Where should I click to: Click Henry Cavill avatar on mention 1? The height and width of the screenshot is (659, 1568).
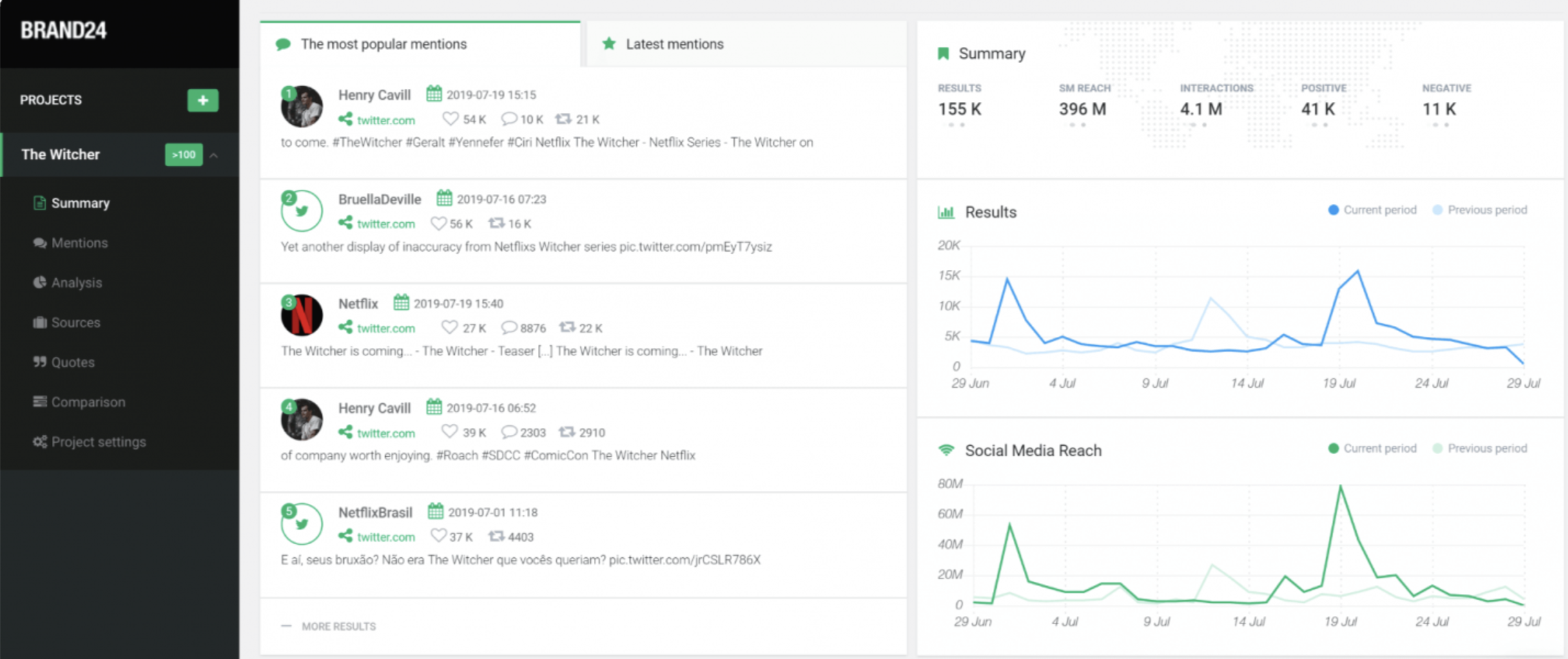(301, 106)
